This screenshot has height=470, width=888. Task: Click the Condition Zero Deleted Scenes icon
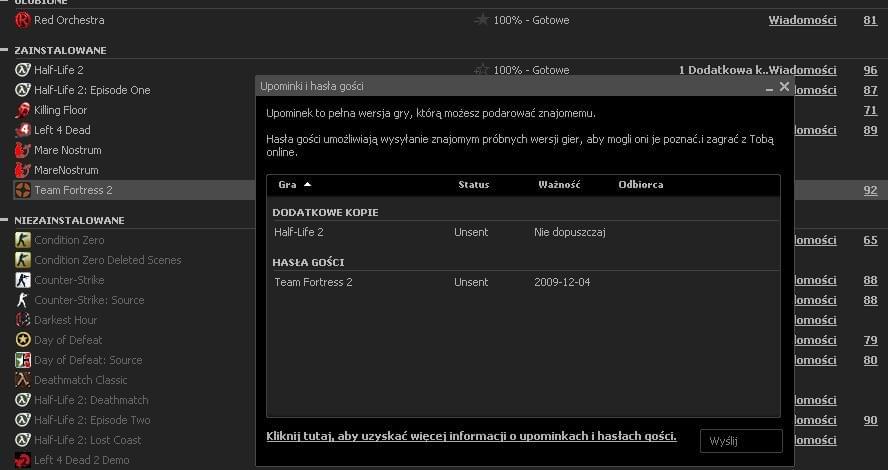coord(23,260)
